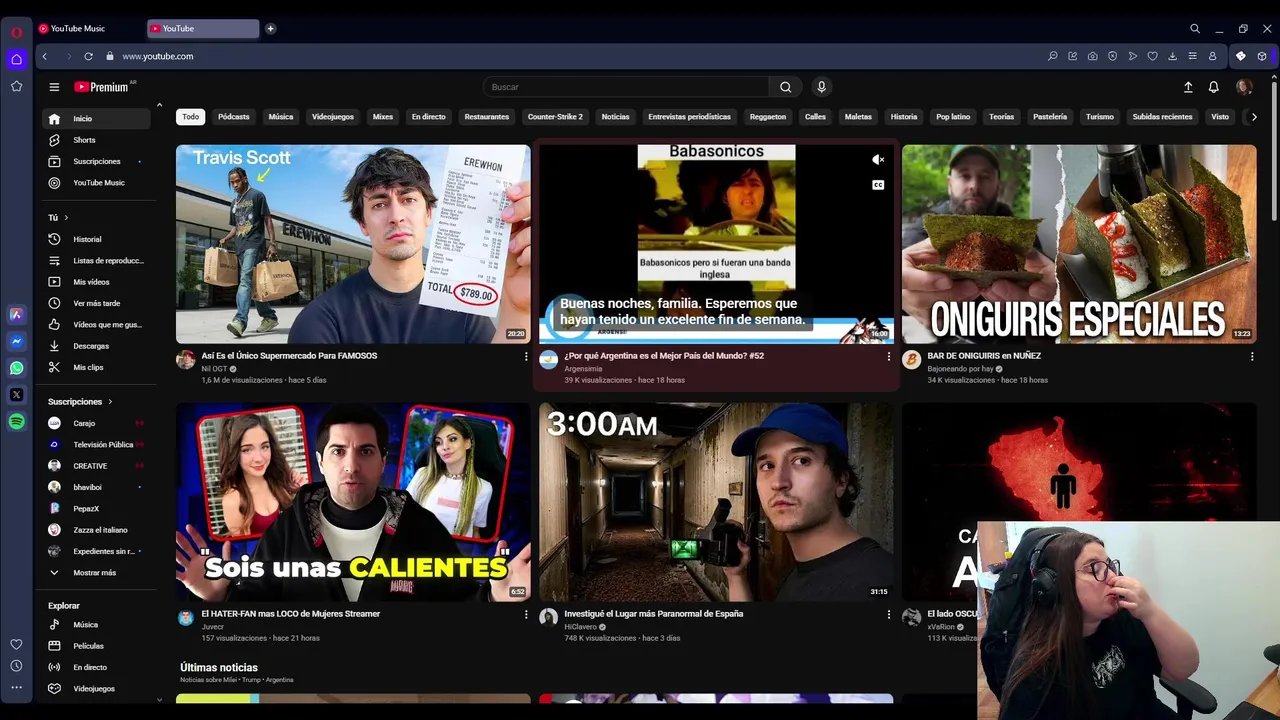Open Facebook Messenger in the Opera sidebar
The height and width of the screenshot is (720, 1280).
[16, 341]
